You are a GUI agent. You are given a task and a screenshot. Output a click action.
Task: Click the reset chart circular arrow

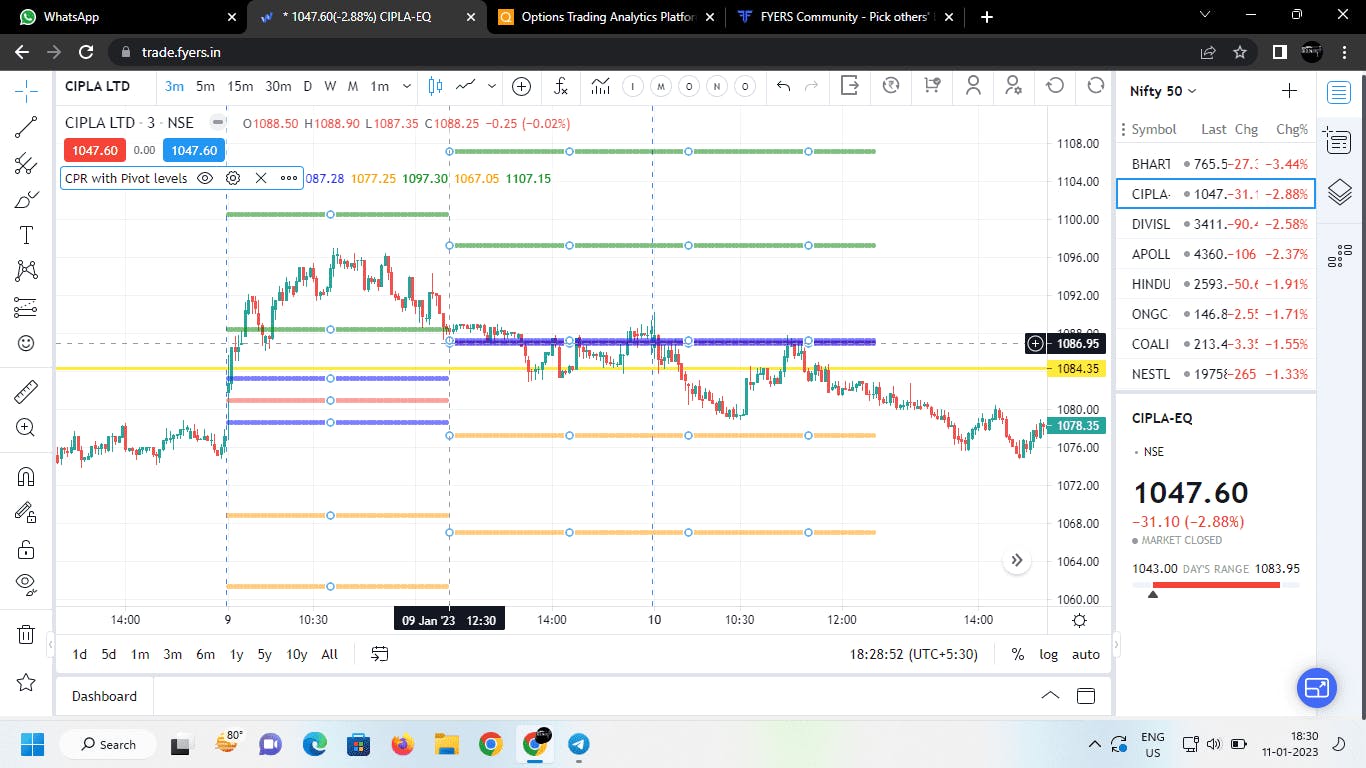pos(1055,86)
